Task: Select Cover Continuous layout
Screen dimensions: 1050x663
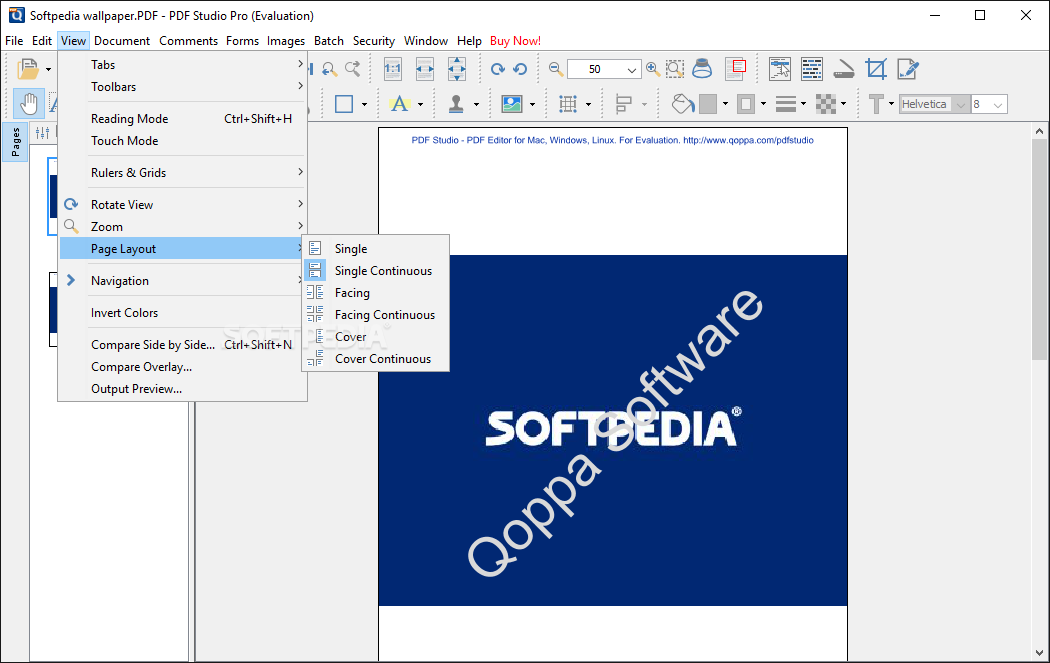Action: tap(376, 359)
